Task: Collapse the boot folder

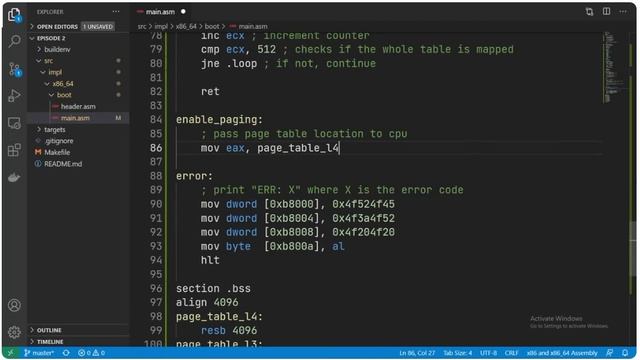Action: [64, 95]
